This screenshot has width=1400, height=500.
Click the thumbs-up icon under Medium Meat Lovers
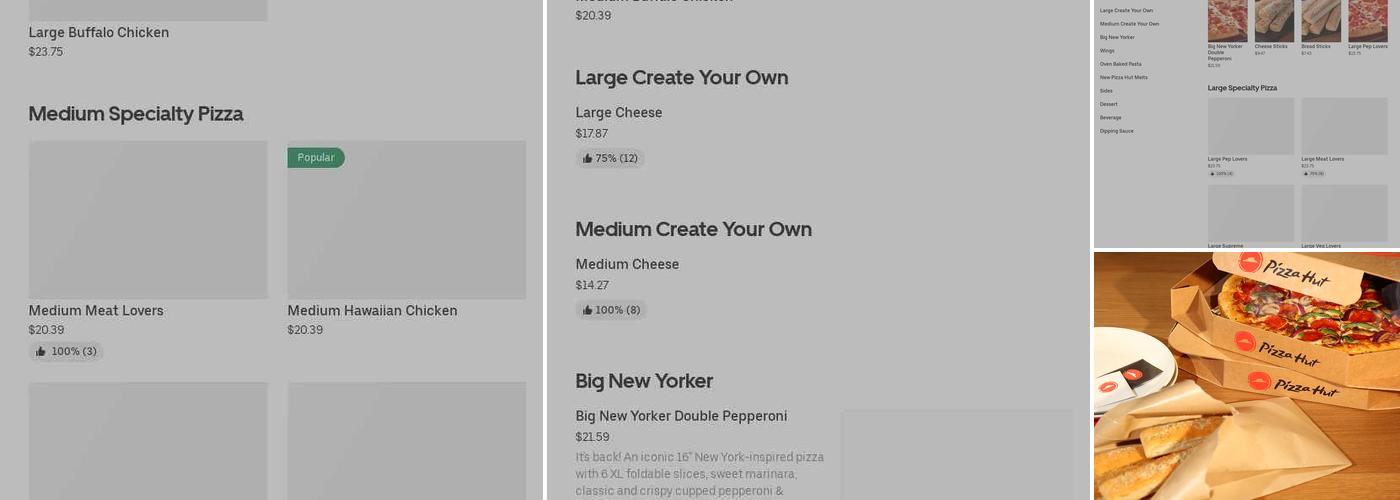(x=41, y=352)
